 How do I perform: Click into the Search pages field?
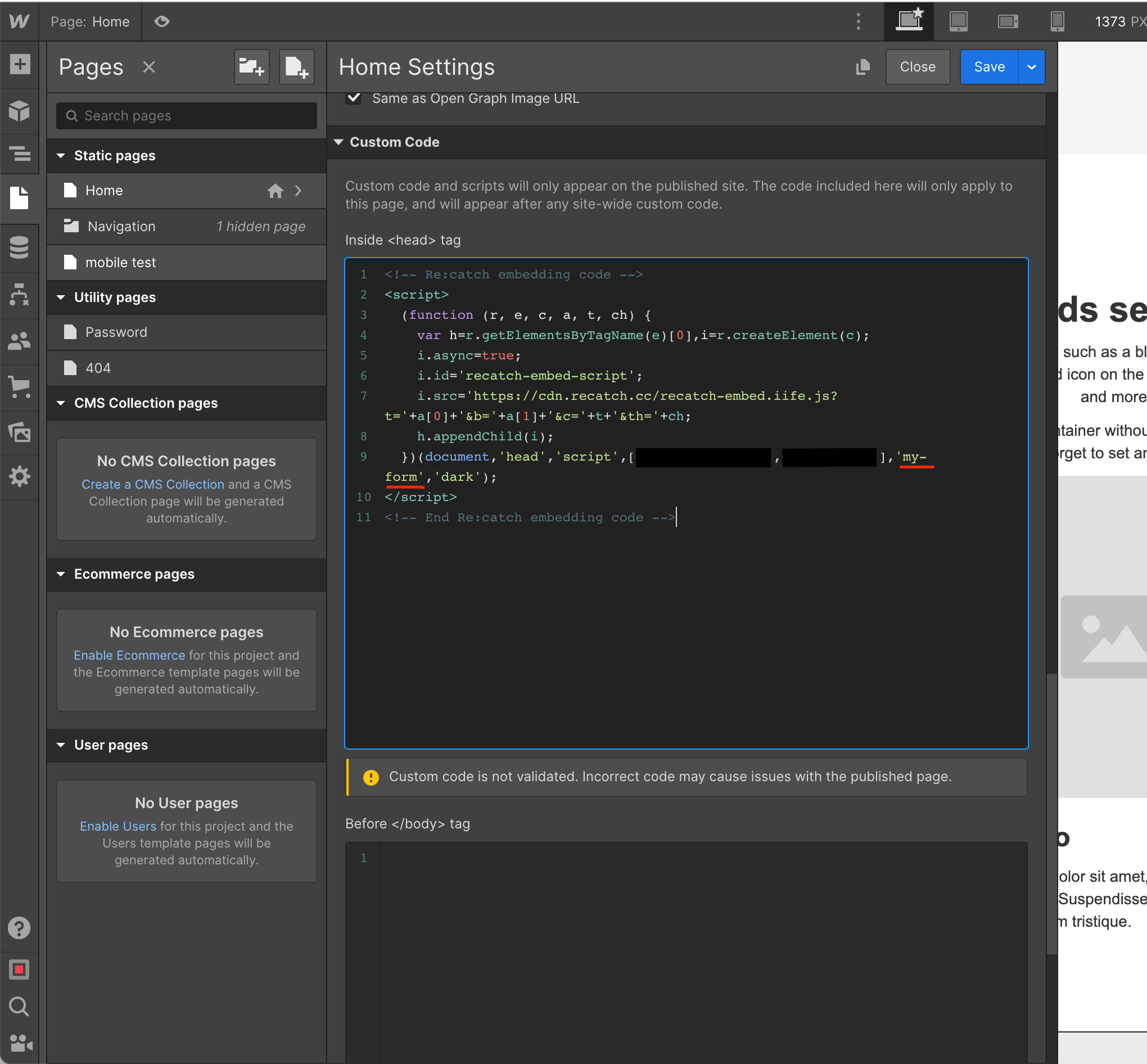(190, 116)
